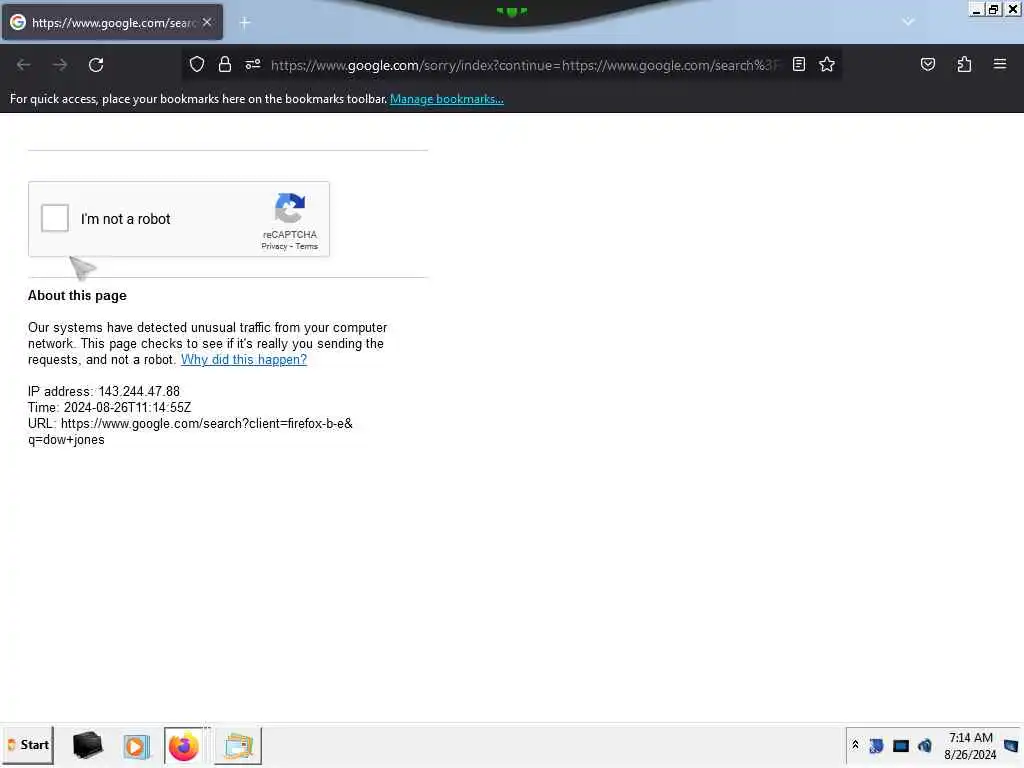Open the Start menu
The image size is (1024, 768).
pyautogui.click(x=28, y=745)
